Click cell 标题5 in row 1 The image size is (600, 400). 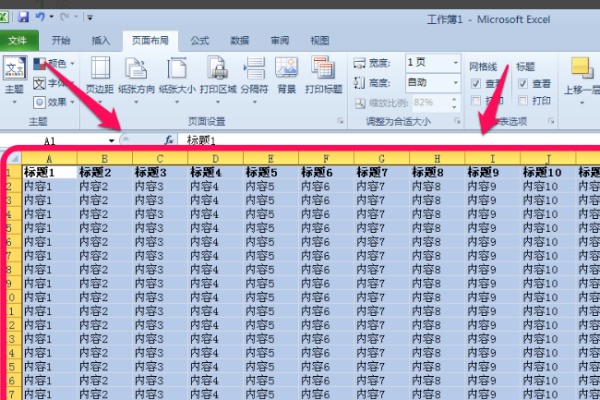pyautogui.click(x=271, y=172)
